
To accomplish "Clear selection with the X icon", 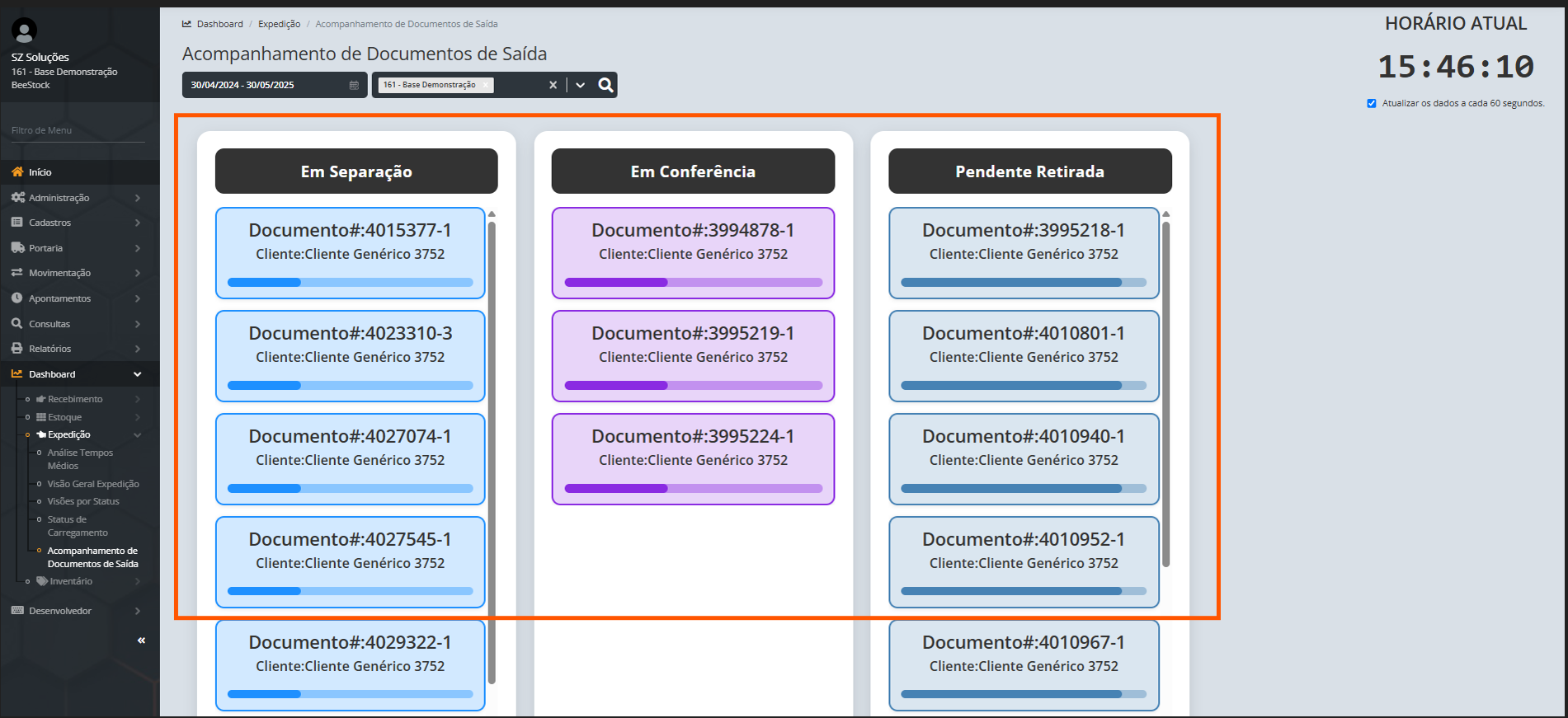I will (x=553, y=85).
